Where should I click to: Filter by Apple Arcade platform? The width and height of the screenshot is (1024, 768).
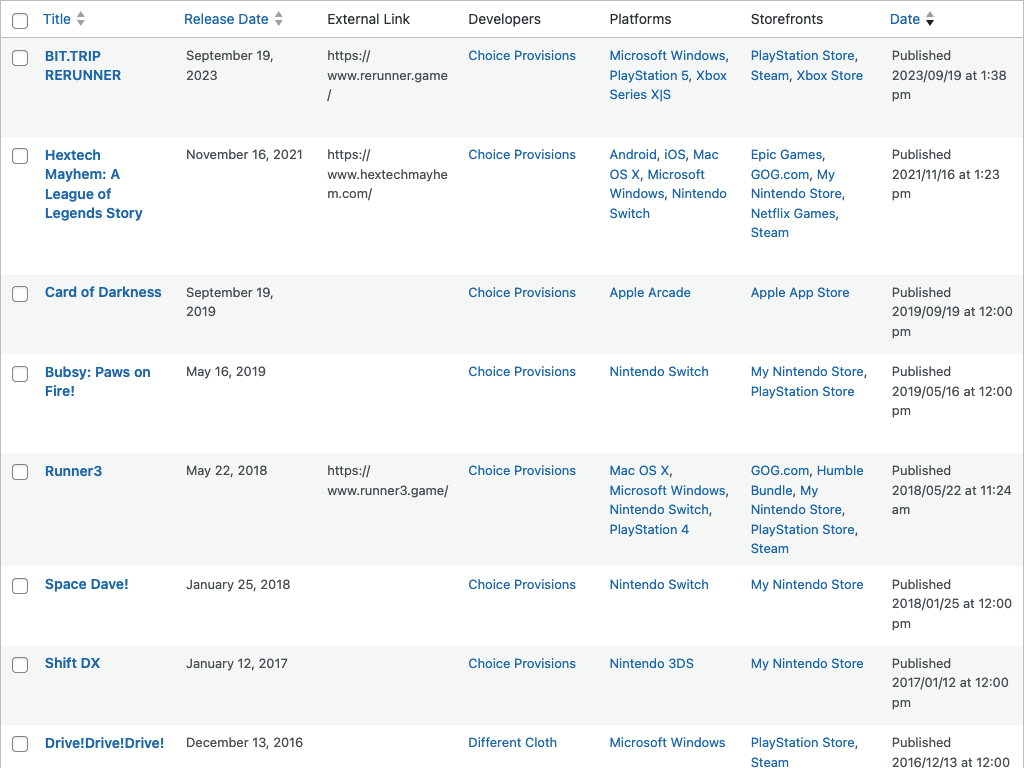click(650, 292)
